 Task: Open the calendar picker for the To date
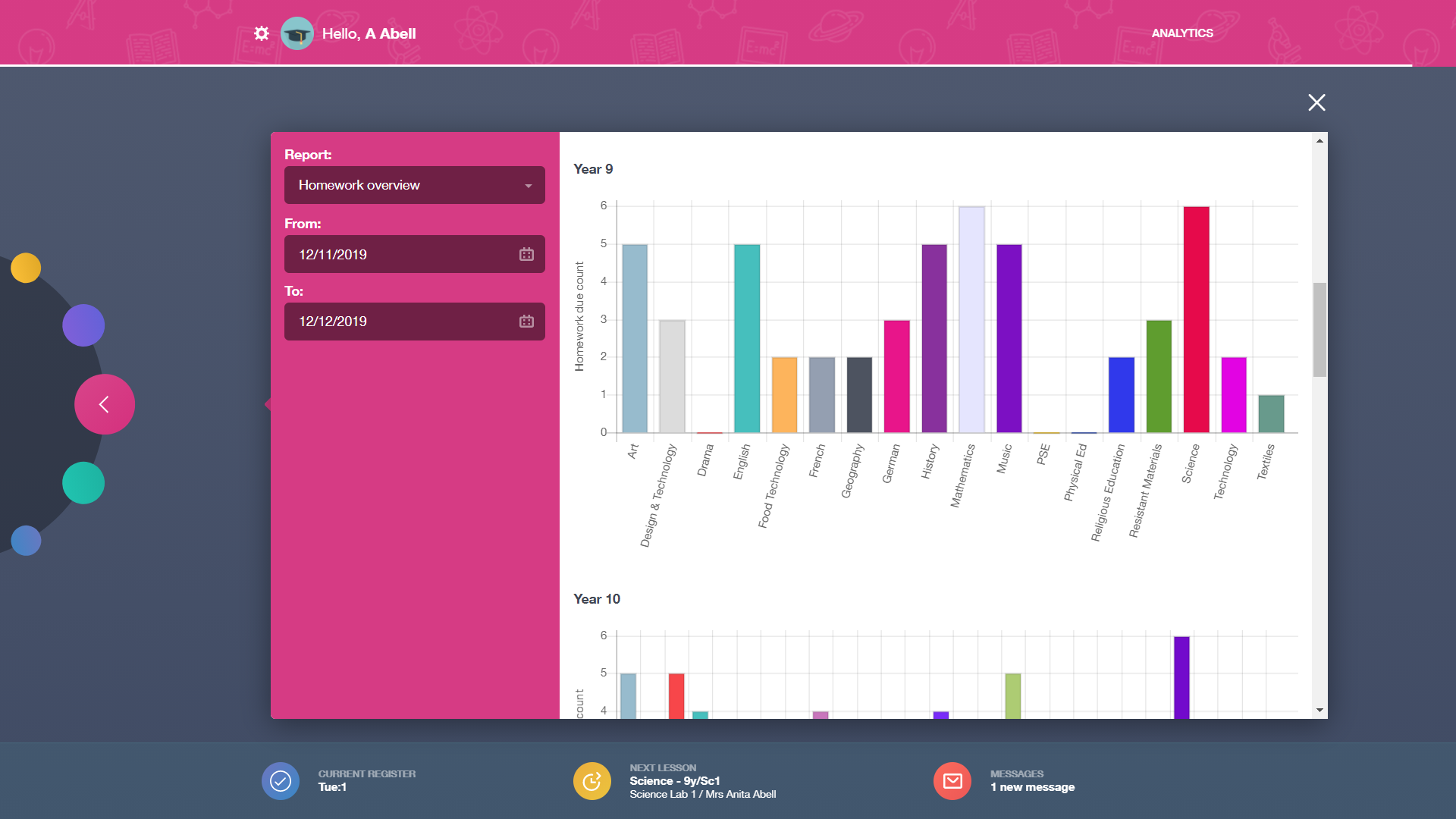[526, 322]
